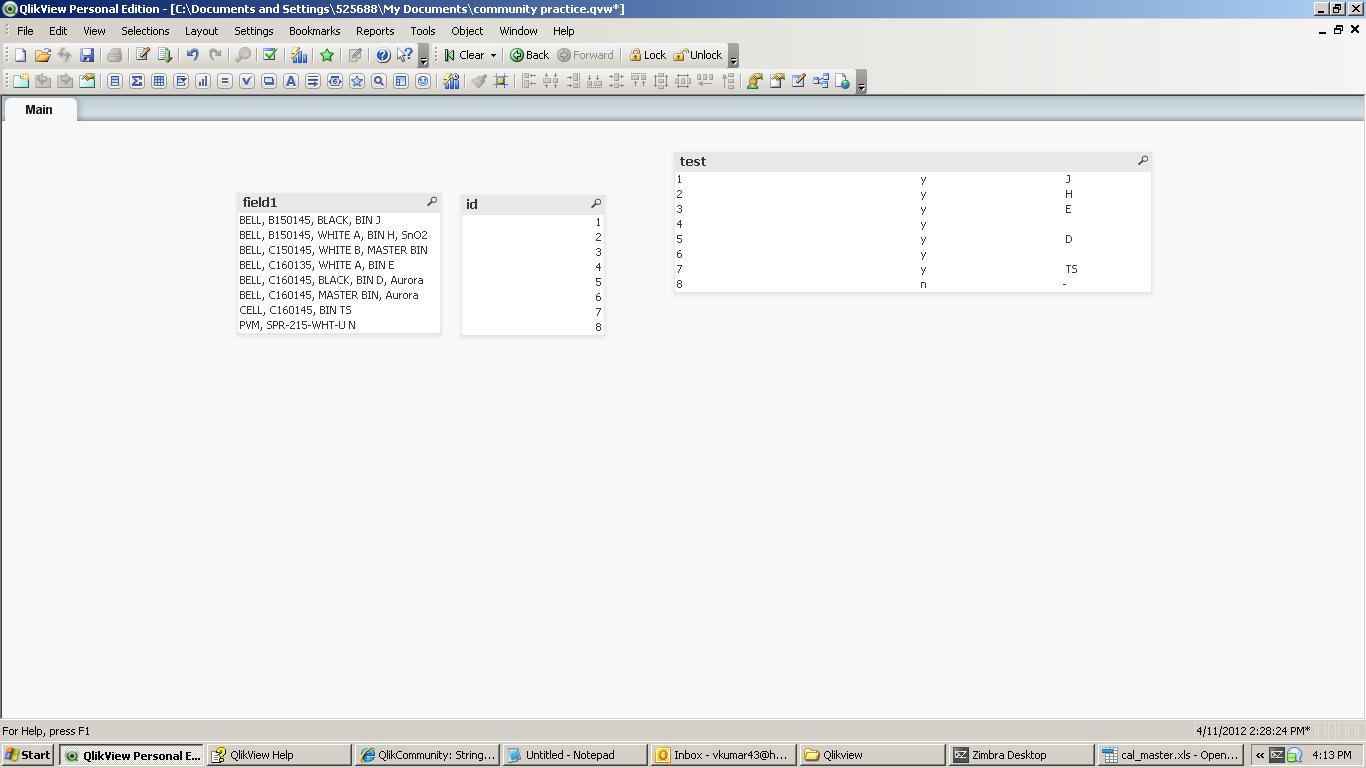
Task: Switch to the Main sheet tab
Action: click(x=39, y=110)
